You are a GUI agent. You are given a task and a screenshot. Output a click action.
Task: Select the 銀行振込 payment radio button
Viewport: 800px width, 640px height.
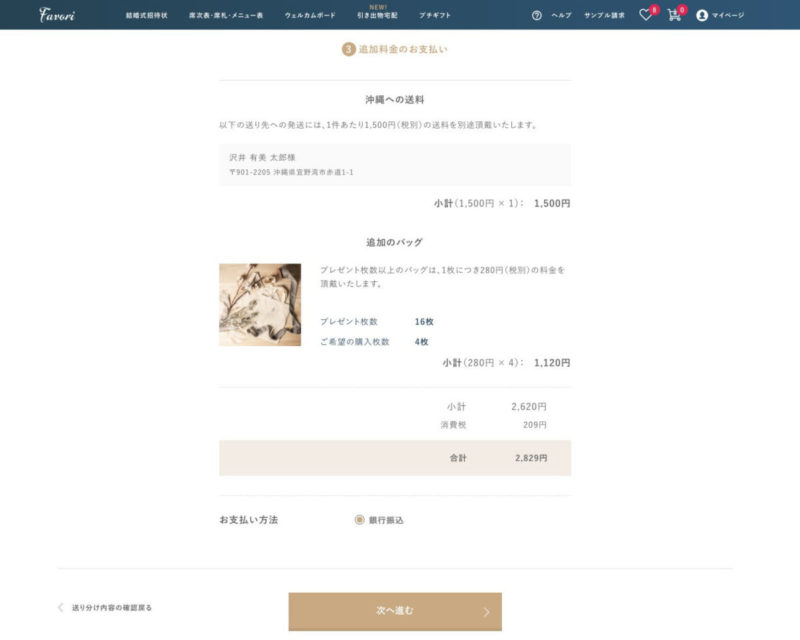359,520
